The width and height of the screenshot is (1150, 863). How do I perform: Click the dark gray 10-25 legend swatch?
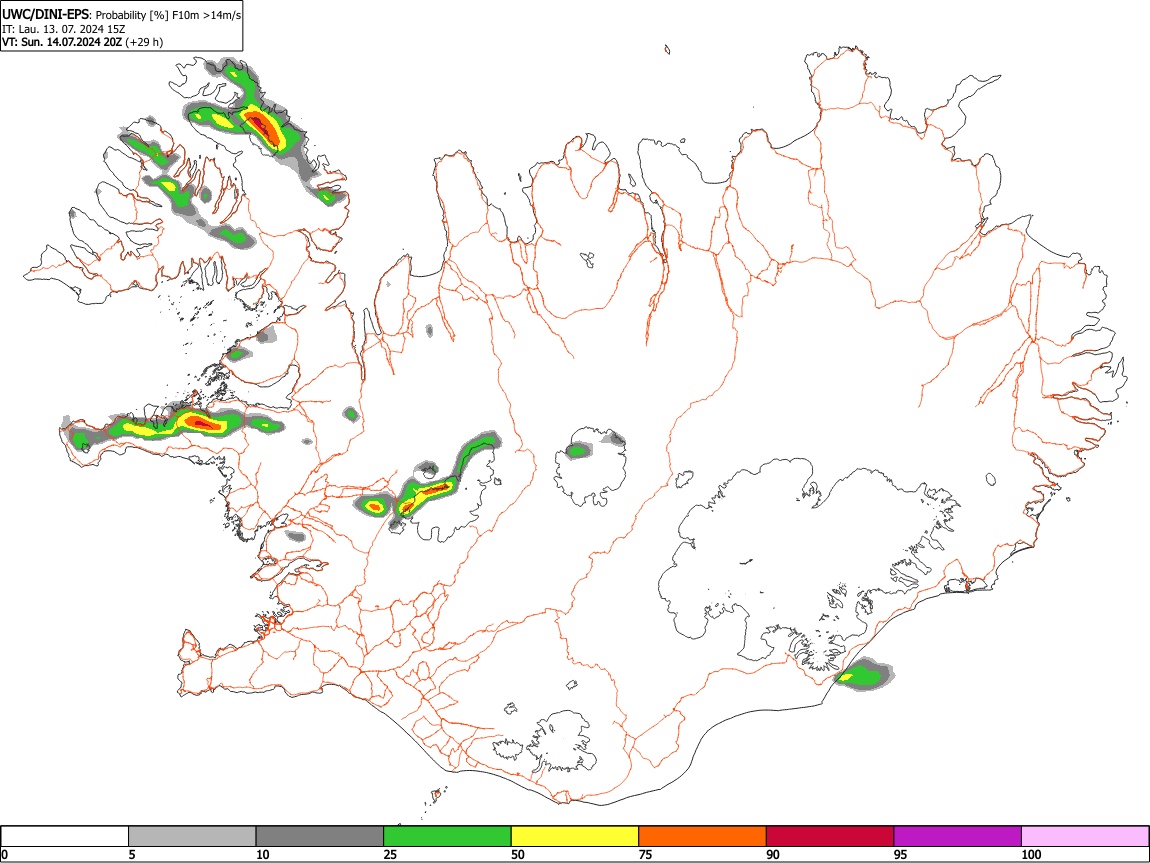click(x=320, y=837)
